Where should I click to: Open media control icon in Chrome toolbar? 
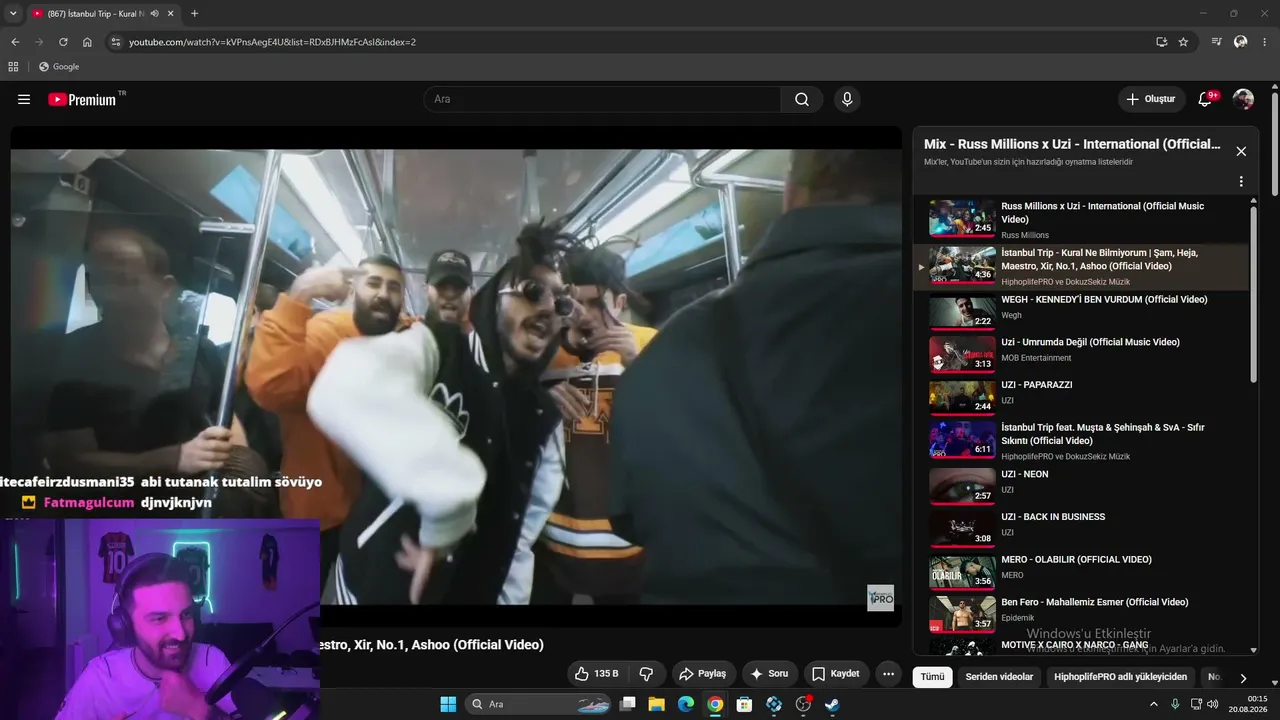[1216, 42]
